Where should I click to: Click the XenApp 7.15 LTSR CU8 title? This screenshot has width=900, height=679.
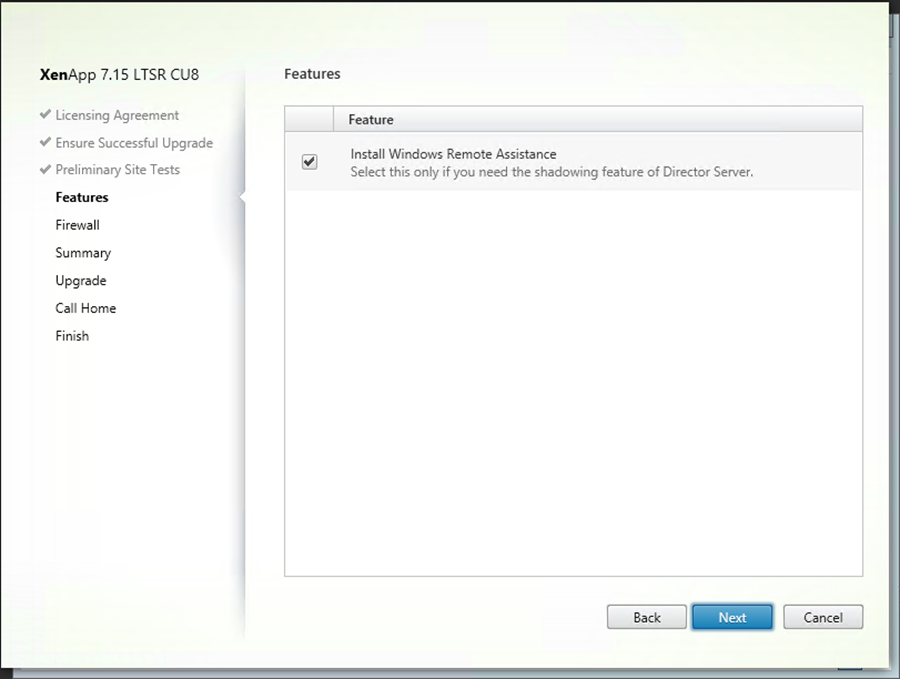click(119, 75)
